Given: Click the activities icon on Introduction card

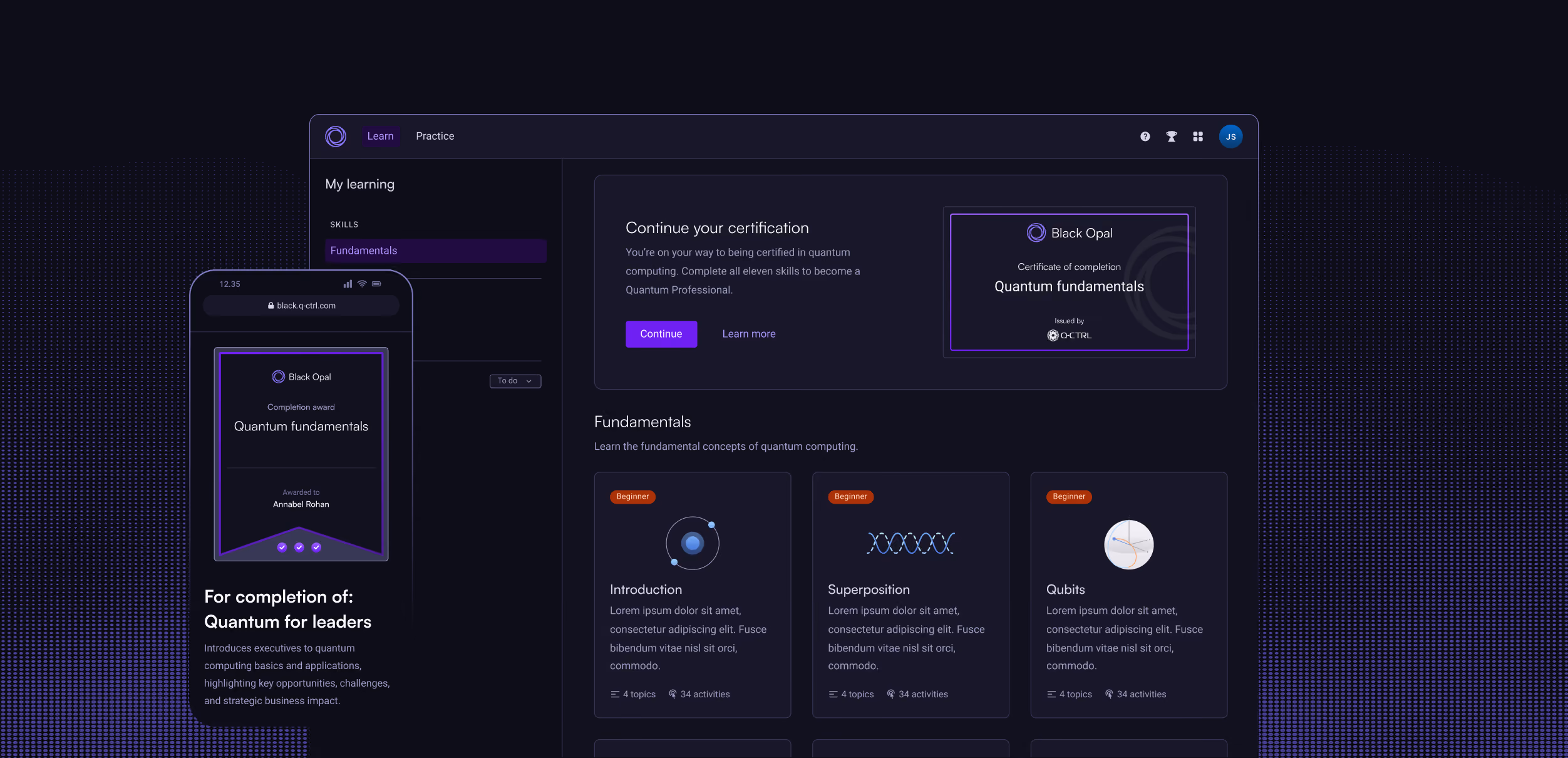Looking at the screenshot, I should 672,694.
